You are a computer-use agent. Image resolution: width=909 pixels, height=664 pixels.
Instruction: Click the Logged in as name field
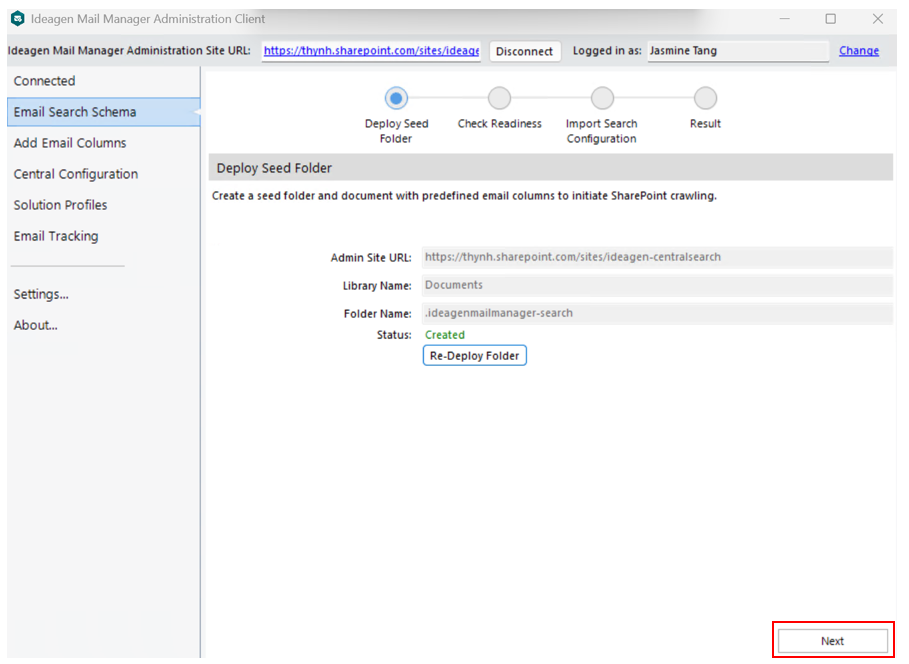[x=737, y=51]
